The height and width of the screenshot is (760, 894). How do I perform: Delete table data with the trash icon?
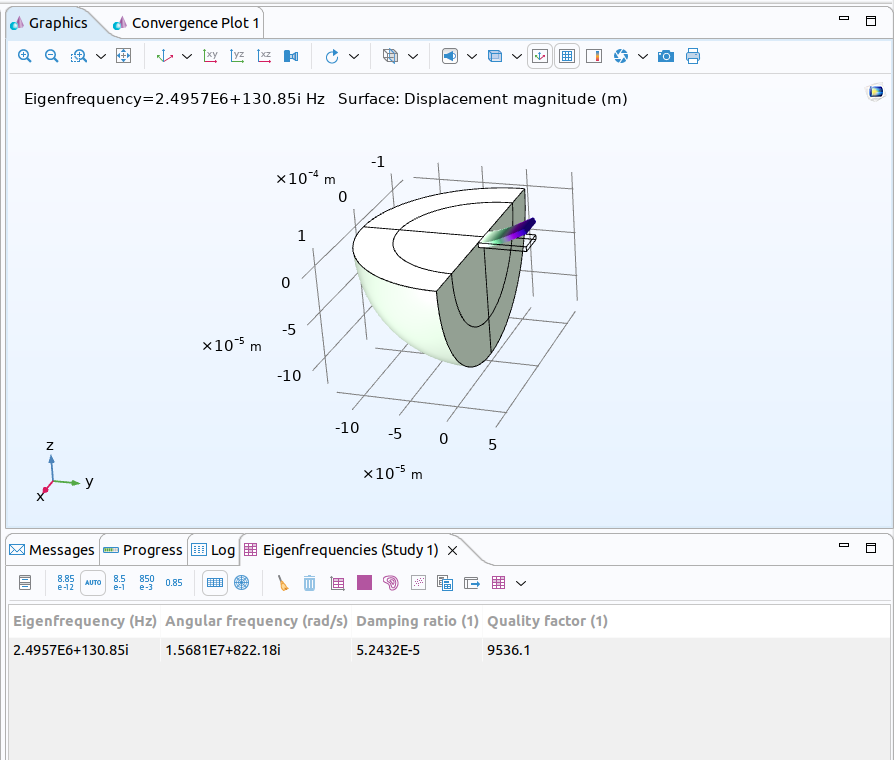[310, 582]
